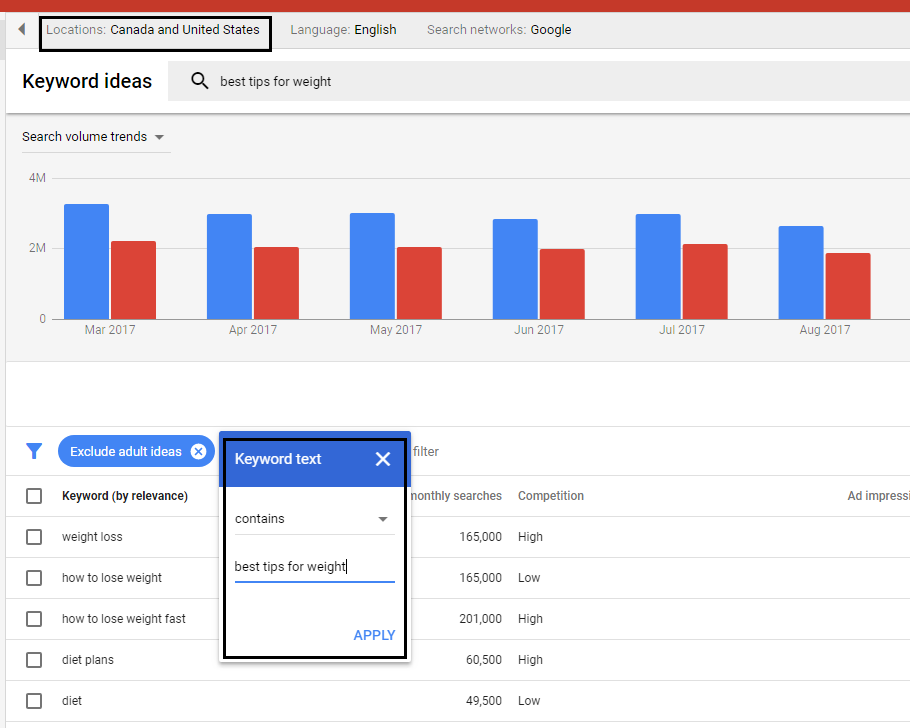Check the diet keyword checkbox

pos(34,700)
